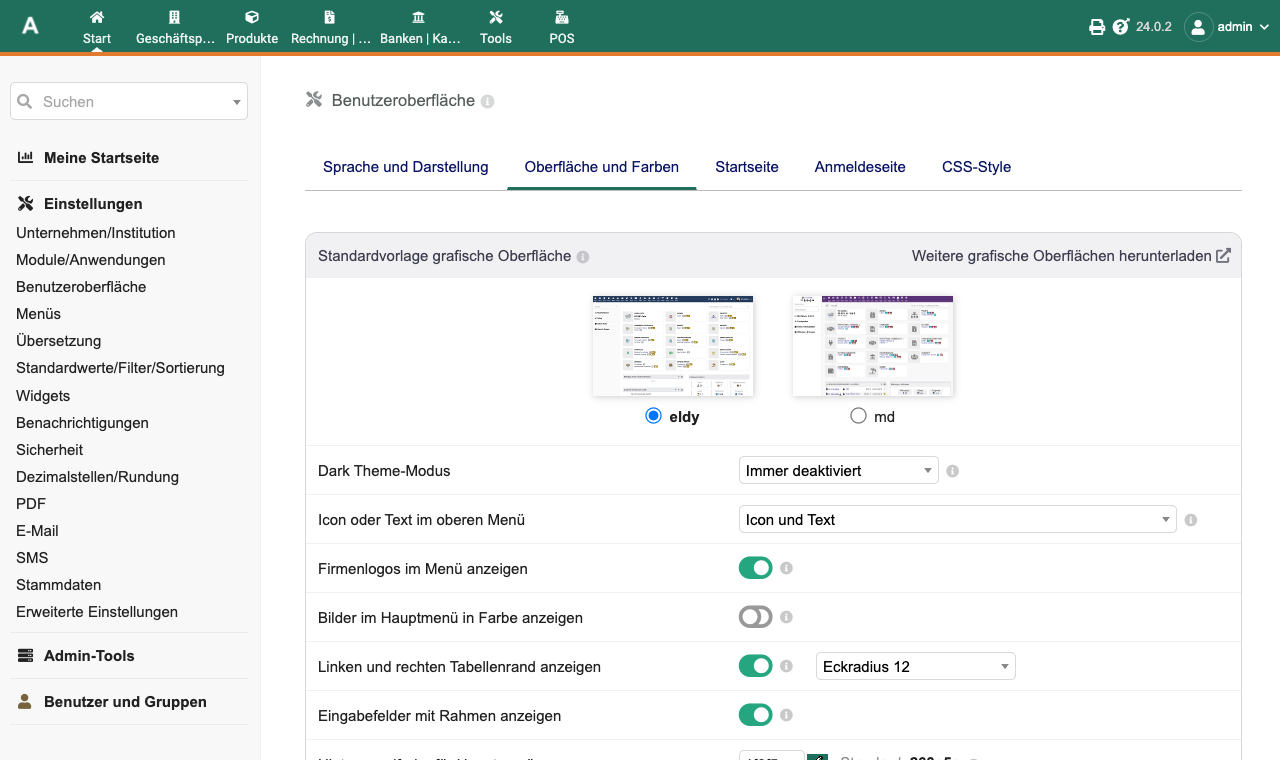Screen dimensions: 1280x760
Task: Click the Tools icon in top bar
Action: tap(496, 17)
